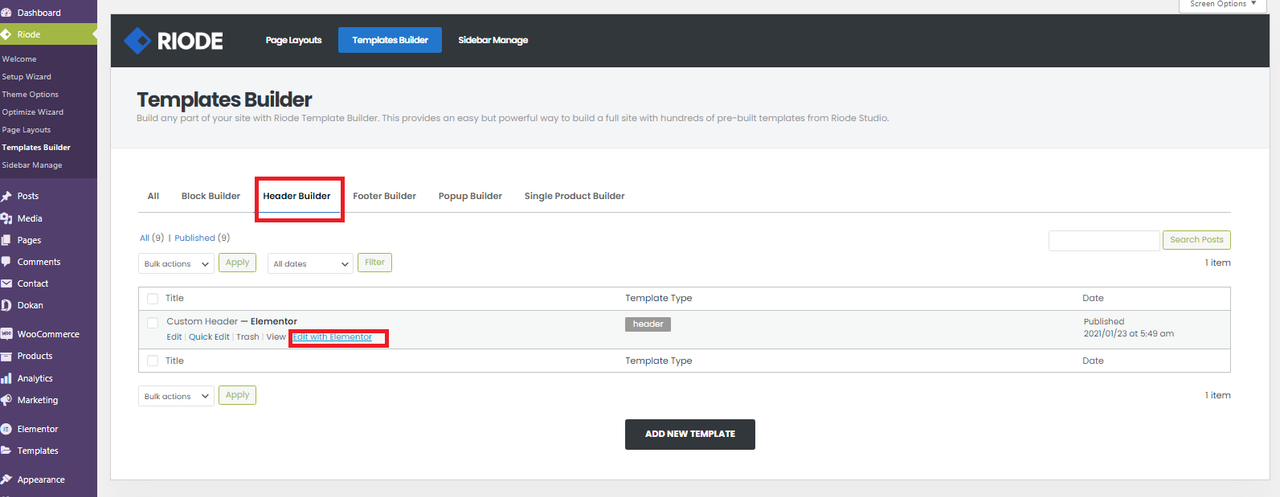This screenshot has width=1280, height=497.
Task: Click the bottom Apply button
Action: (x=237, y=395)
